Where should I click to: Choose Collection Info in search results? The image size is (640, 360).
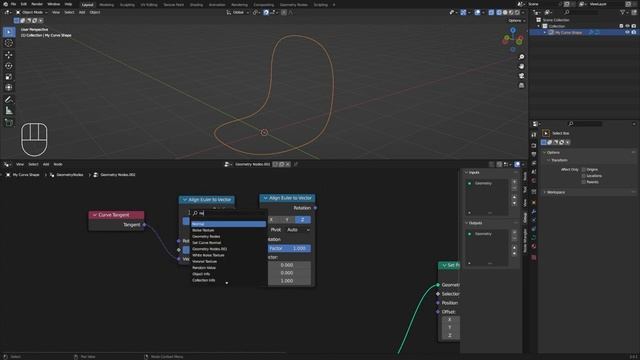pyautogui.click(x=228, y=280)
